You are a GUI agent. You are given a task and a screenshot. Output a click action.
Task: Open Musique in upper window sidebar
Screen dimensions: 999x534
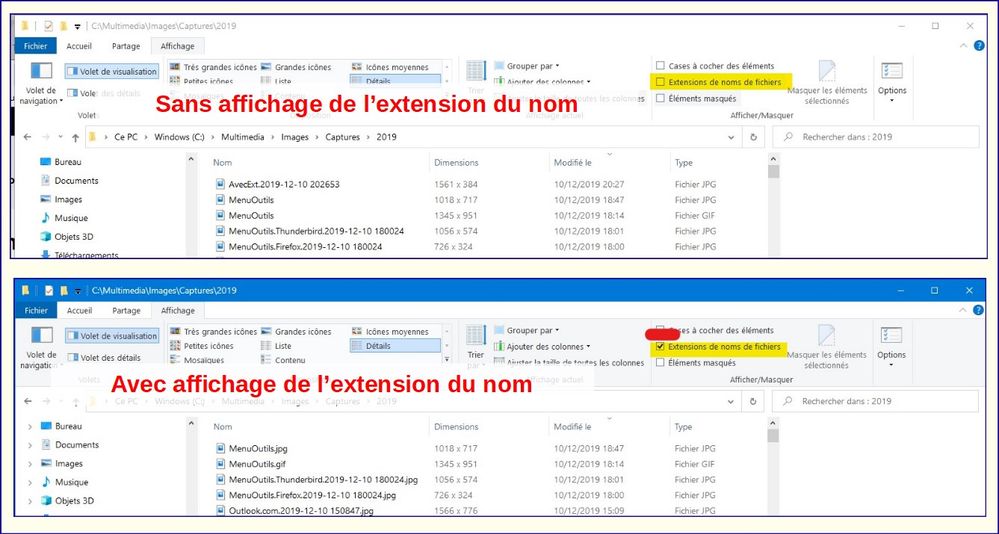64,218
